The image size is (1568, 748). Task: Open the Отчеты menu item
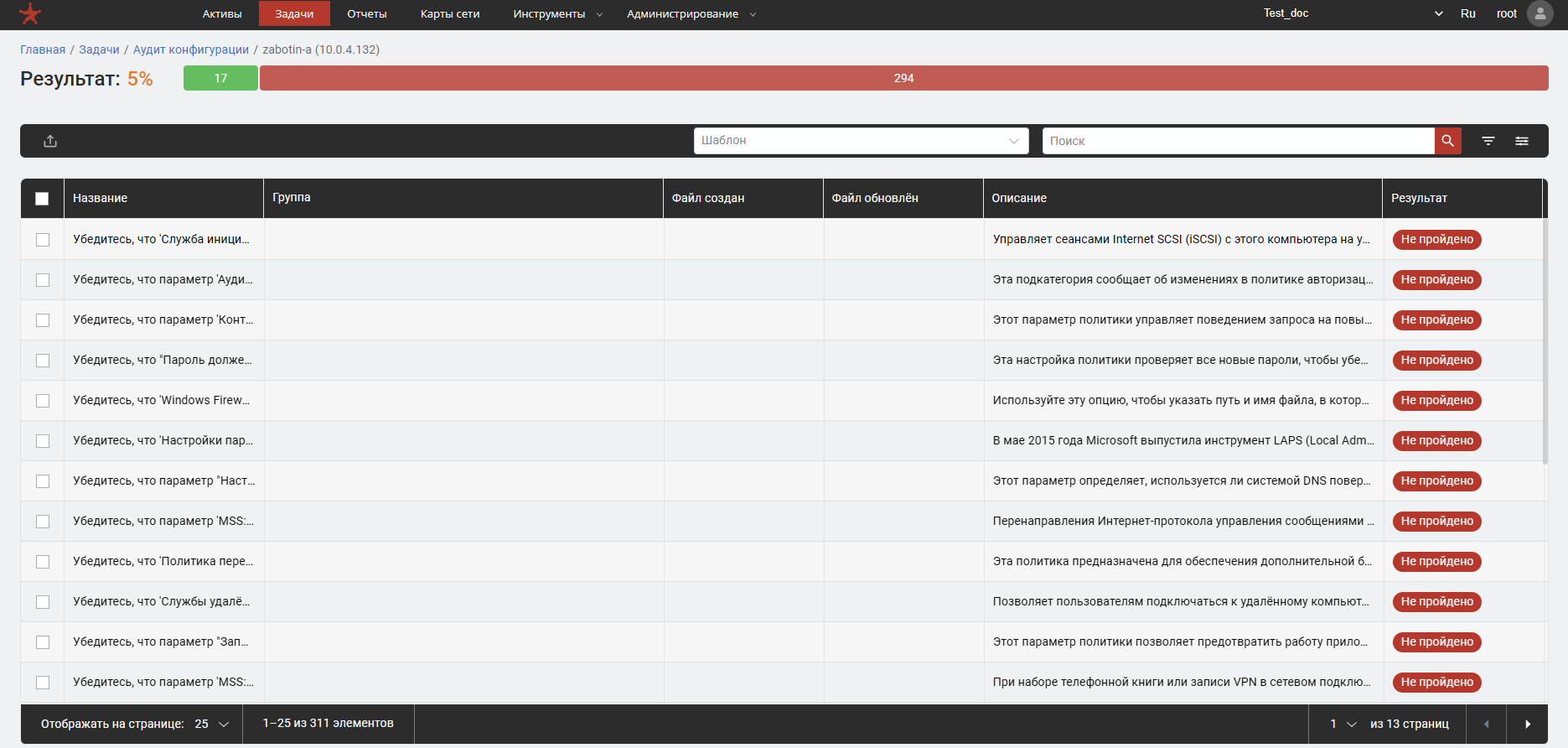coord(366,13)
